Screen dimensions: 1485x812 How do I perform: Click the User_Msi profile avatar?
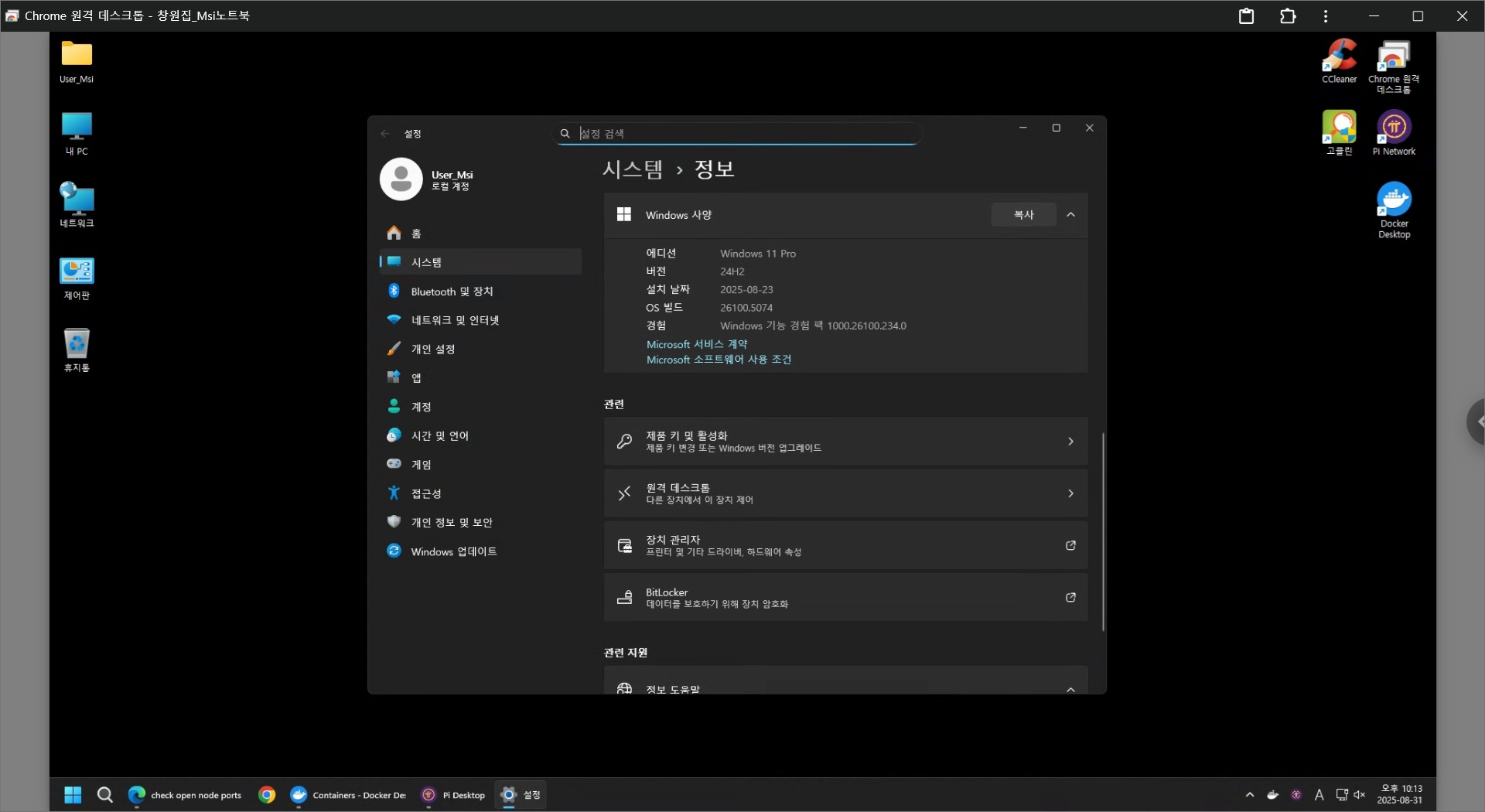[x=401, y=179]
